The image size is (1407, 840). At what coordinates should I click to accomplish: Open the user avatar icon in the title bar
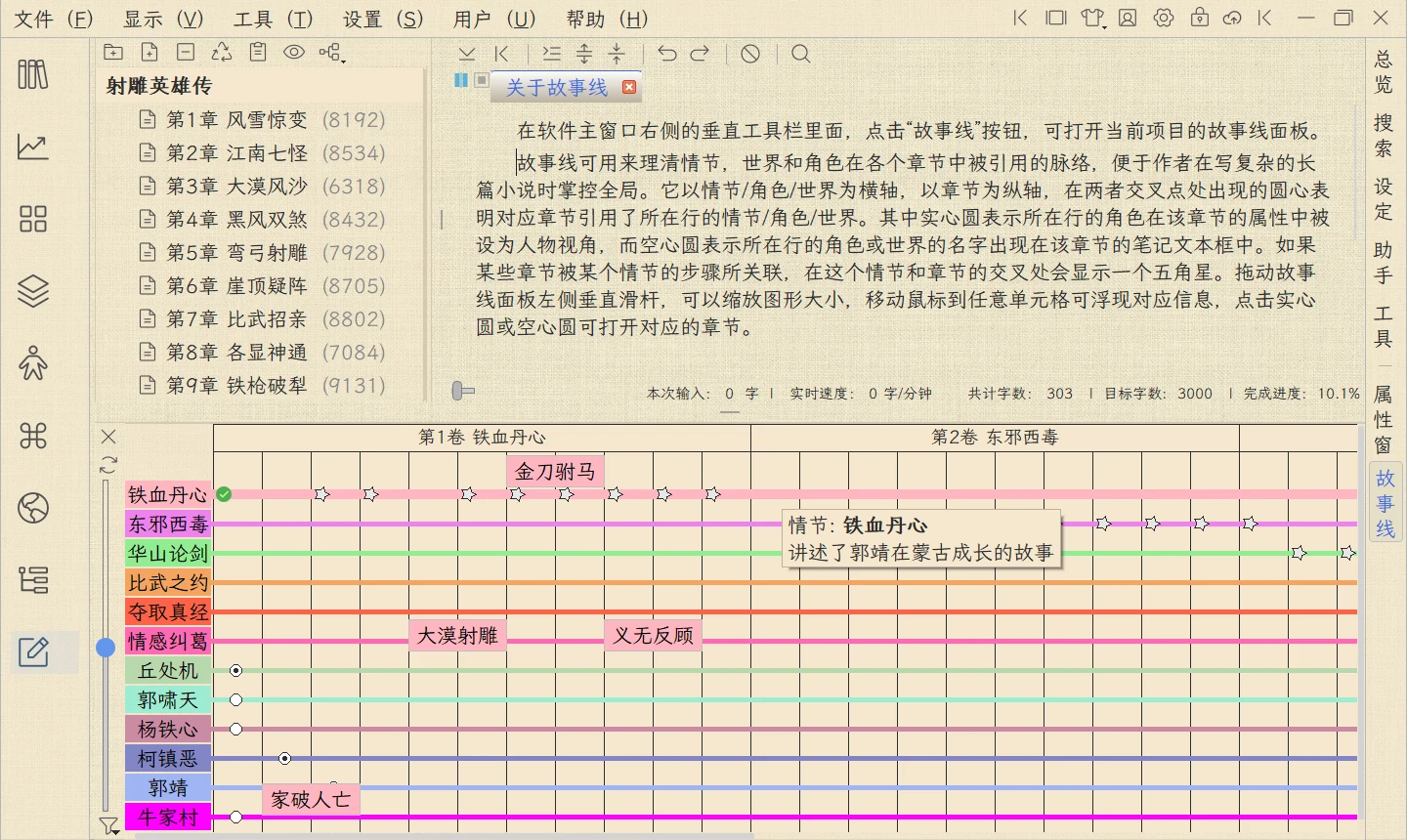coord(1128,19)
